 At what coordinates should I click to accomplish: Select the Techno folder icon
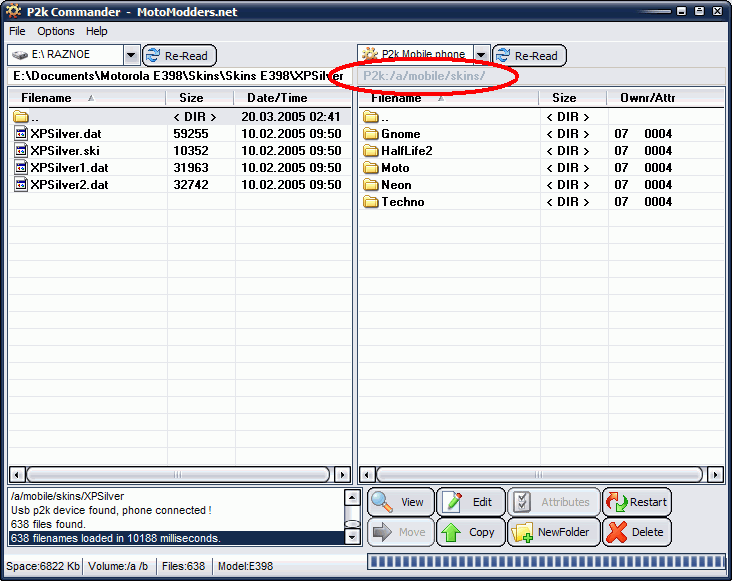pos(371,202)
